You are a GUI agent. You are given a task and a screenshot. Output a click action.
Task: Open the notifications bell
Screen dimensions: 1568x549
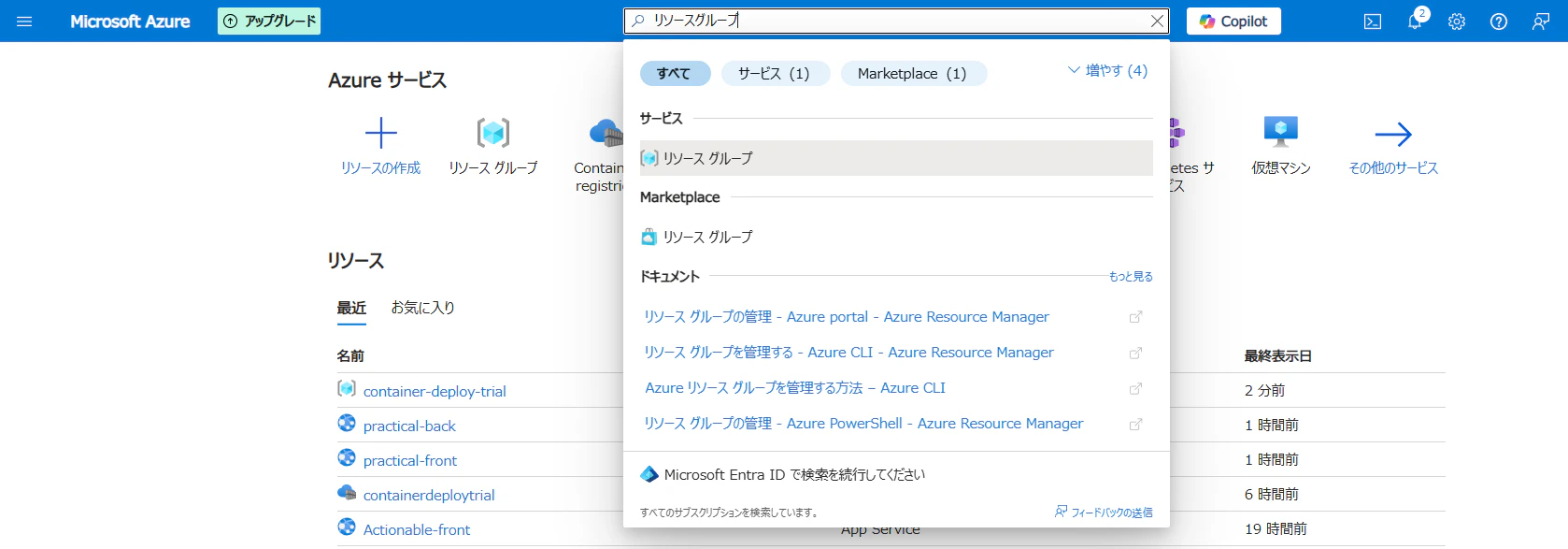click(x=1415, y=22)
